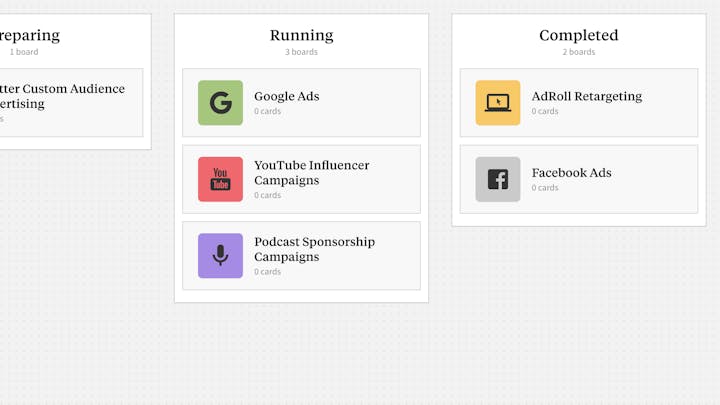Image resolution: width=720 pixels, height=405 pixels.
Task: Open the AdRoll Retargeting board title
Action: tap(587, 96)
